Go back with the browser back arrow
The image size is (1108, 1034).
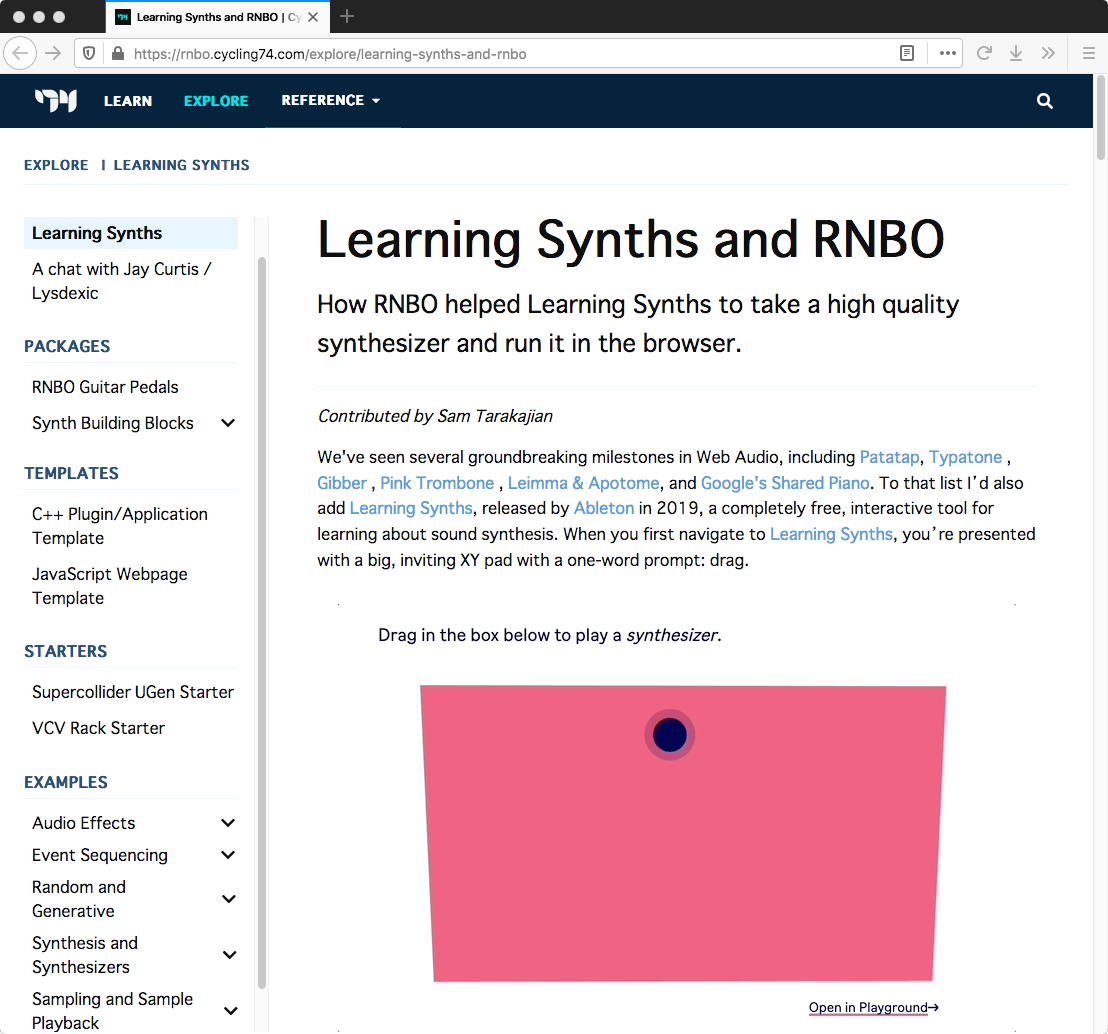pyautogui.click(x=20, y=54)
